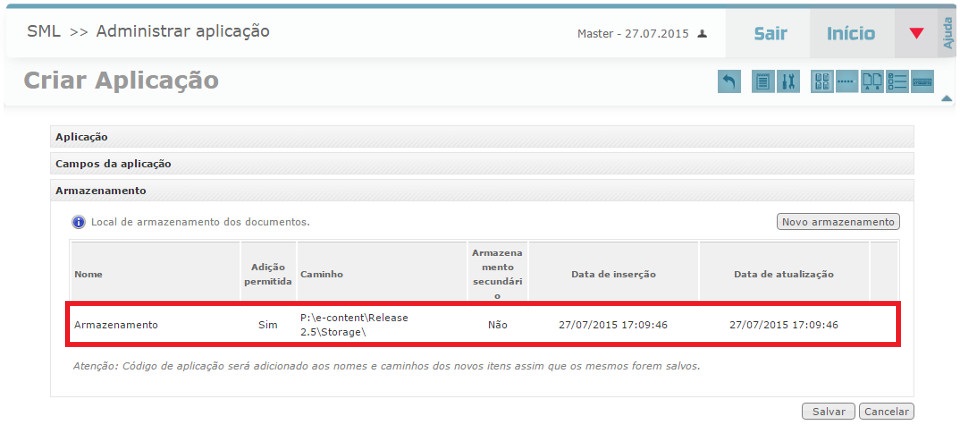Click the Atenção note about application code
The image size is (960, 442).
(386, 366)
